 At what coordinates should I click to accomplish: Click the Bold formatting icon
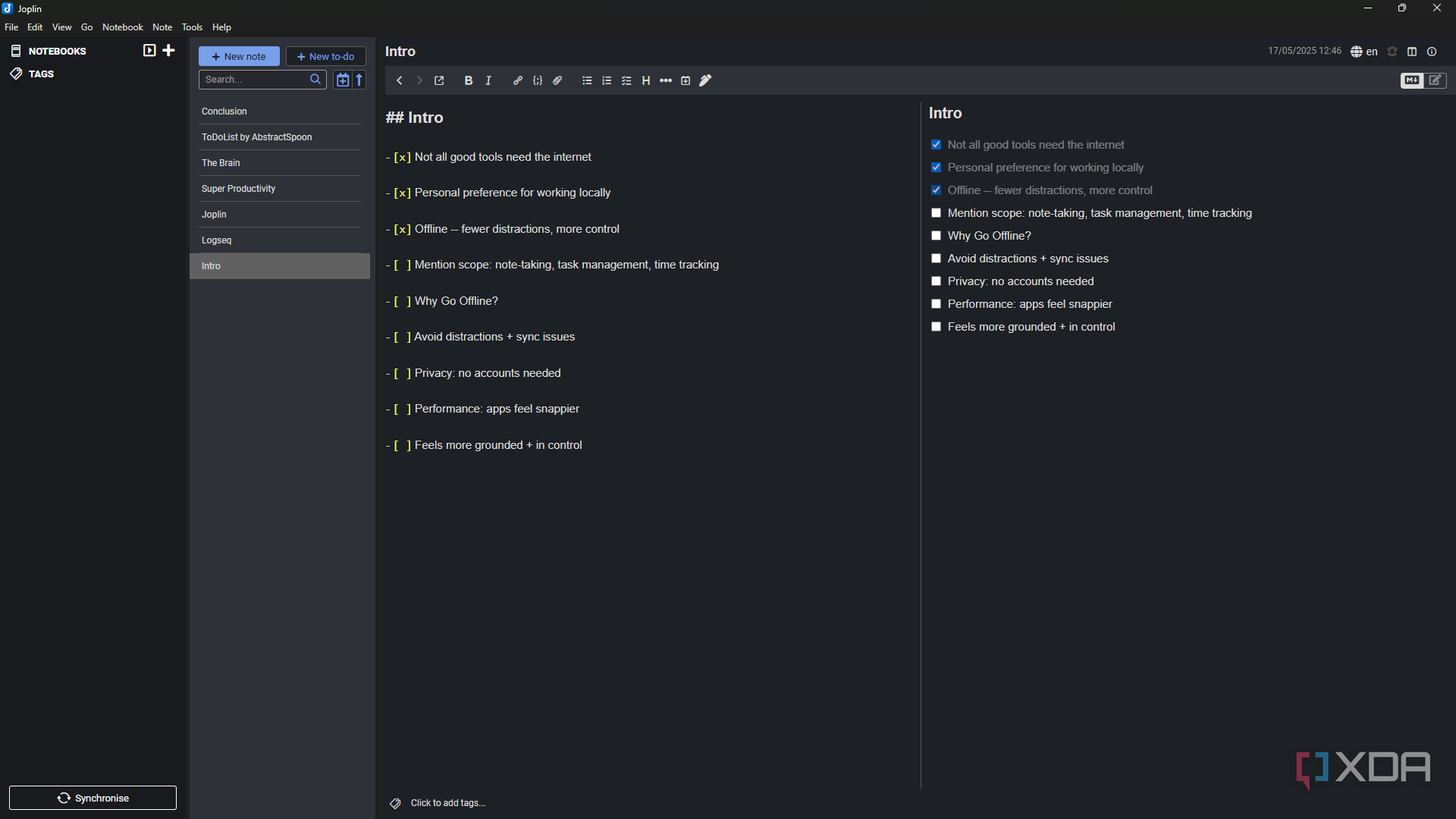pyautogui.click(x=469, y=81)
